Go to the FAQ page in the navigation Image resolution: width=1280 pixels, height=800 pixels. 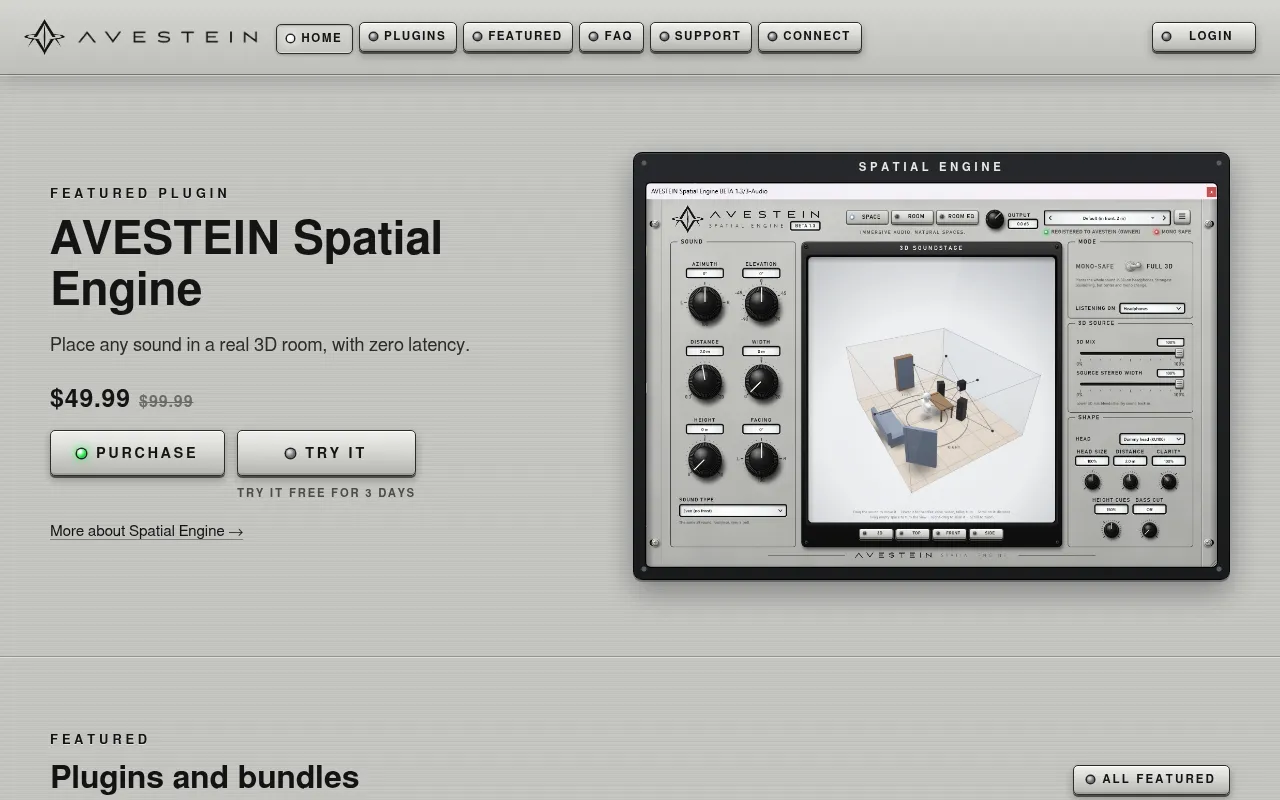click(x=611, y=37)
